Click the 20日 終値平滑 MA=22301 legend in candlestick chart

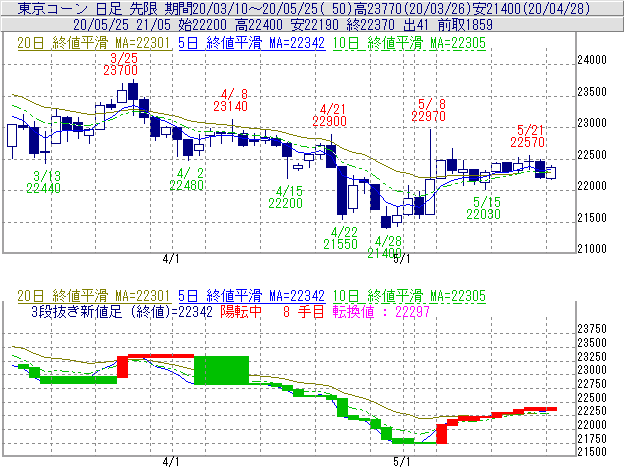click(x=94, y=43)
